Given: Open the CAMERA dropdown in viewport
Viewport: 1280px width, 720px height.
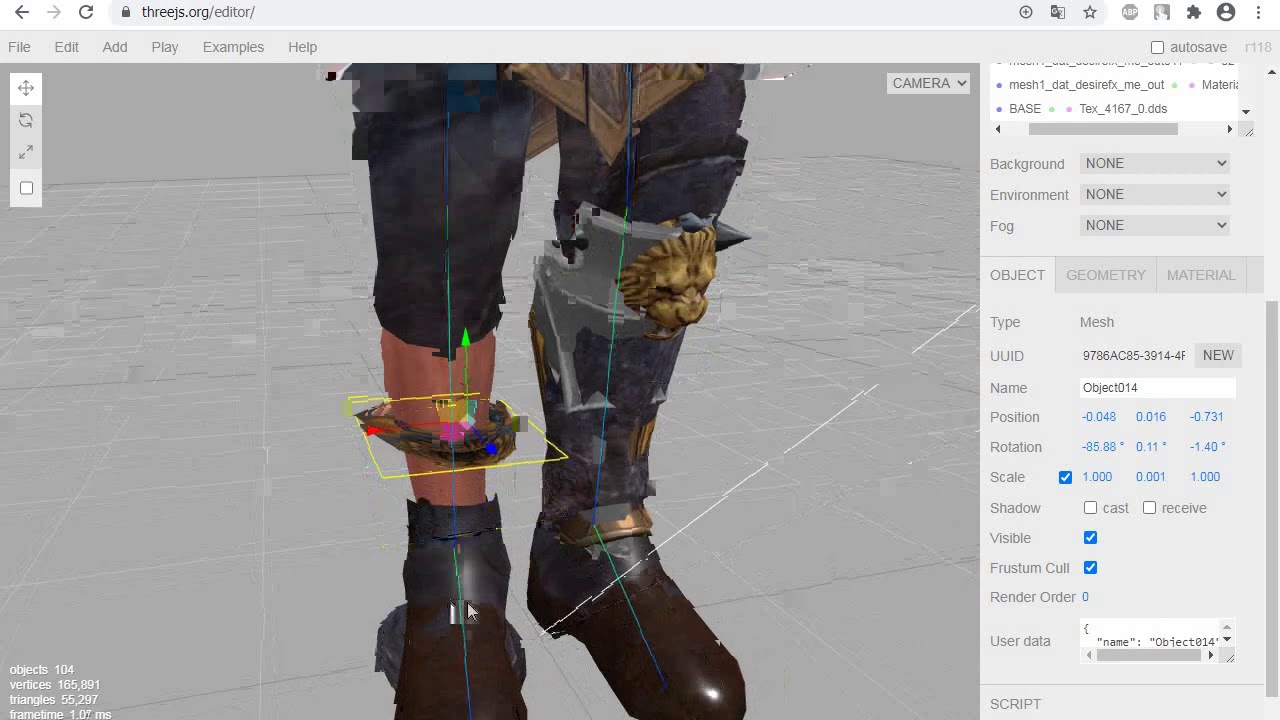Looking at the screenshot, I should click(x=929, y=83).
